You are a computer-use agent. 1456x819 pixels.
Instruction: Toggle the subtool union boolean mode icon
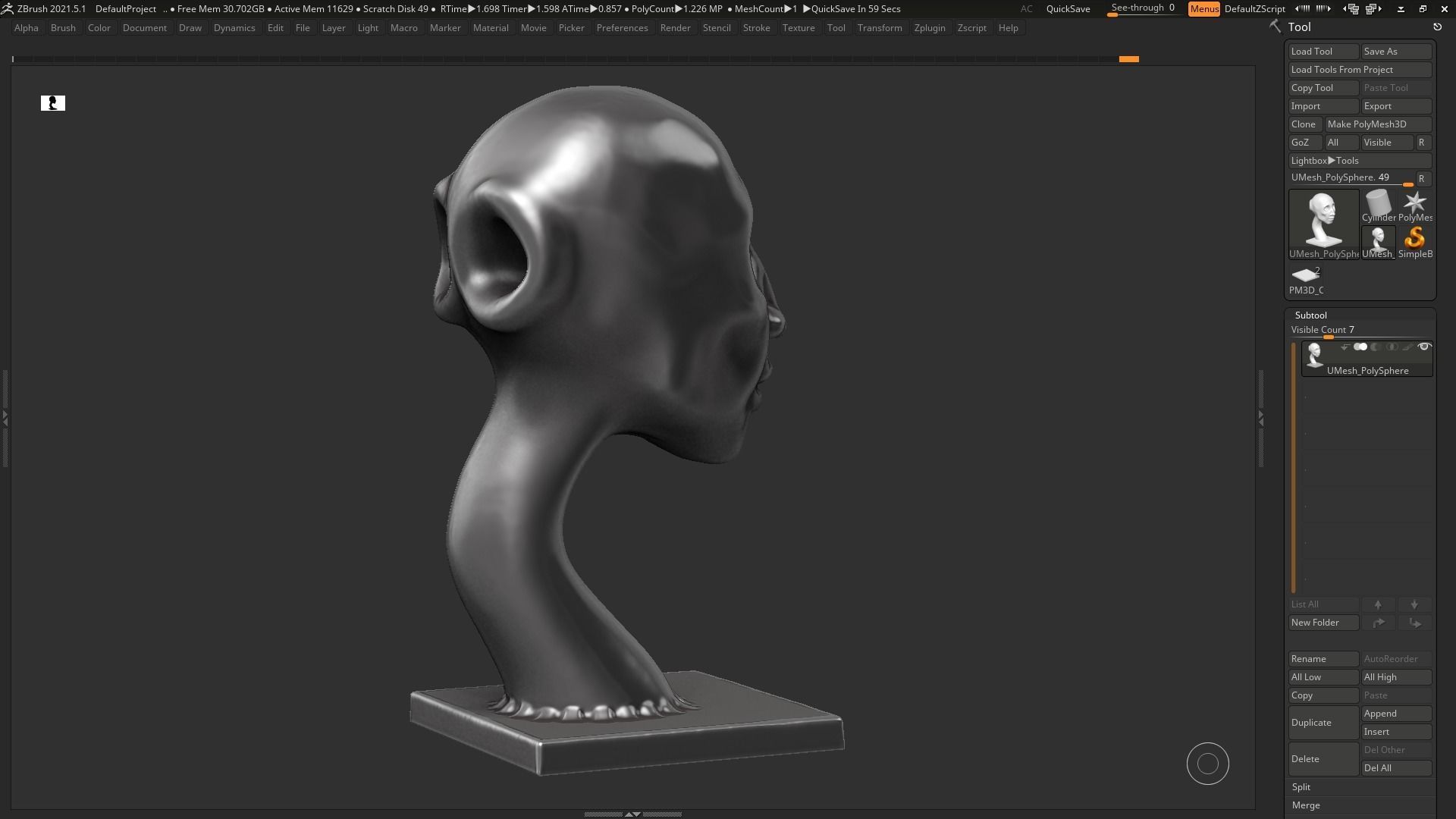(1360, 347)
